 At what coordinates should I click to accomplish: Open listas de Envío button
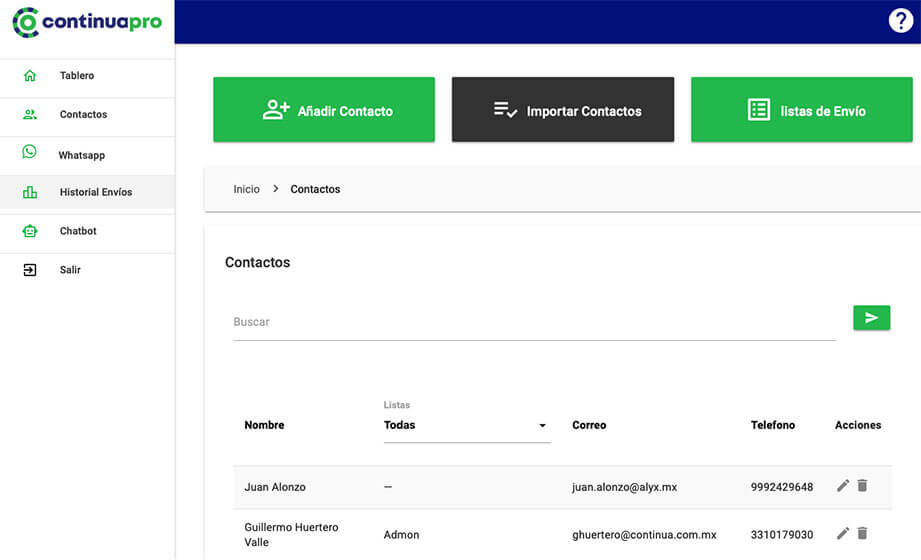802,110
